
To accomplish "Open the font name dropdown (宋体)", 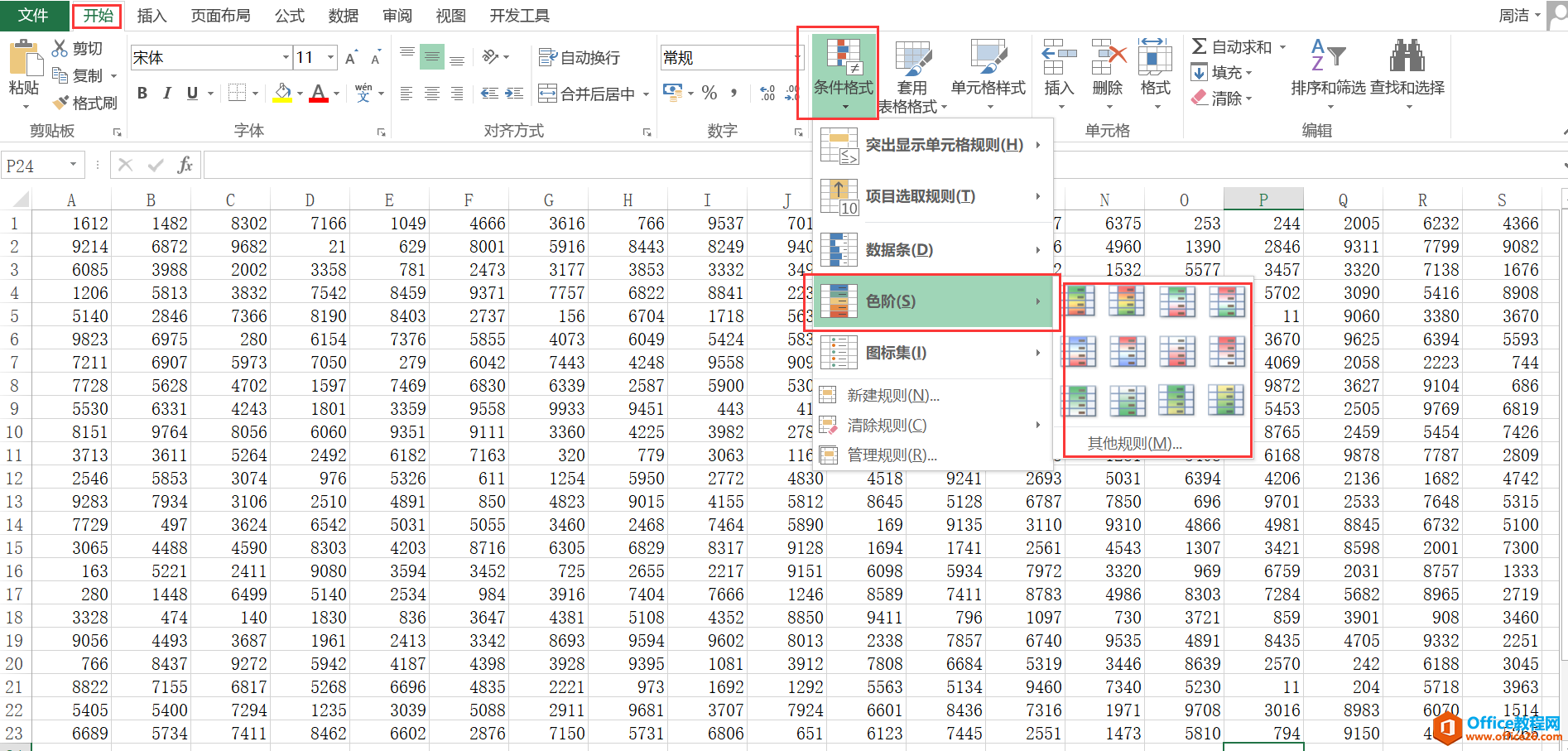I will [x=286, y=57].
